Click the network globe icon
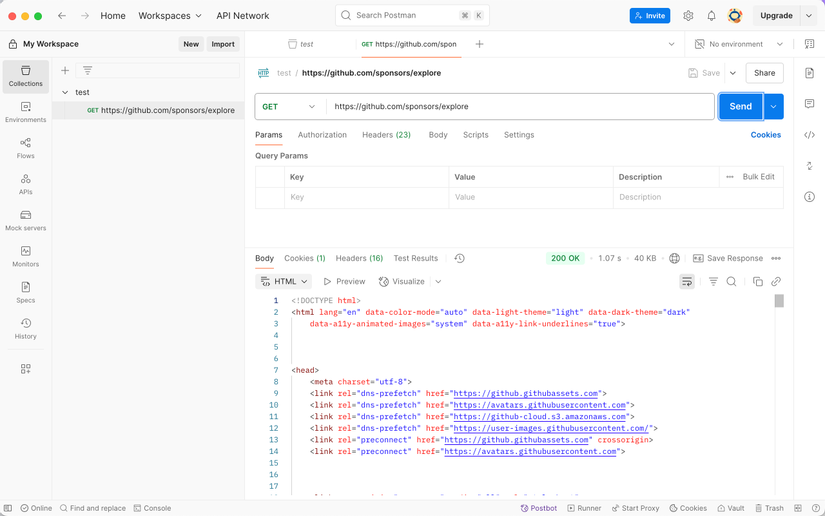825x516 pixels. (675, 258)
